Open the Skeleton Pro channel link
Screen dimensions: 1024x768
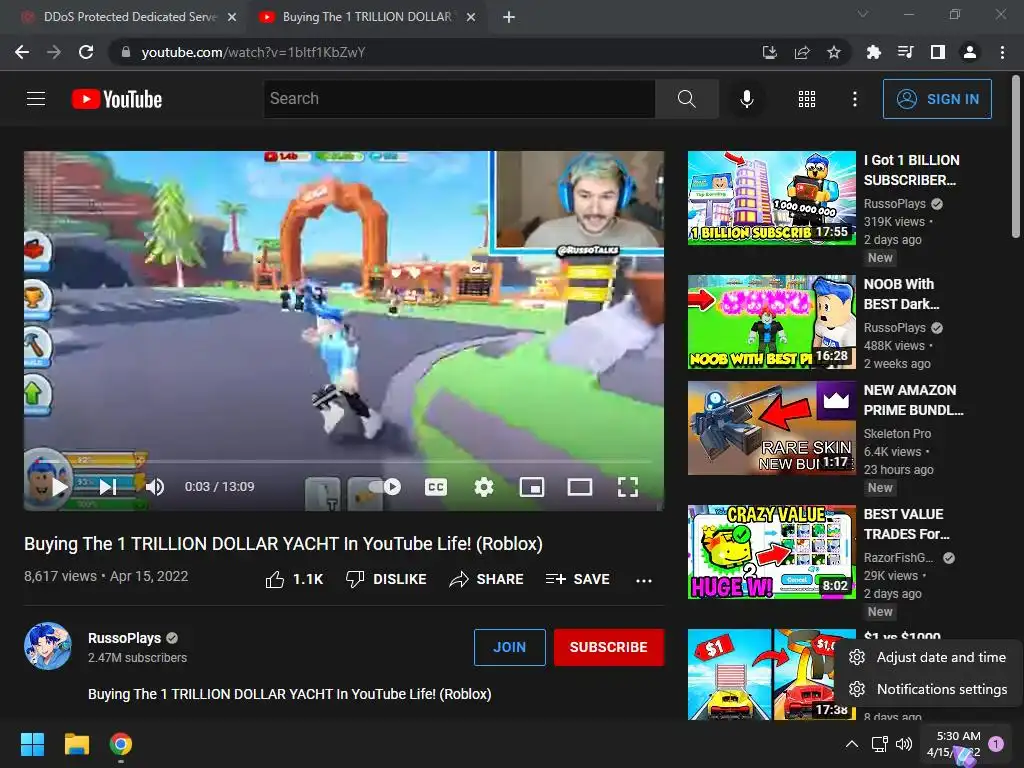897,434
